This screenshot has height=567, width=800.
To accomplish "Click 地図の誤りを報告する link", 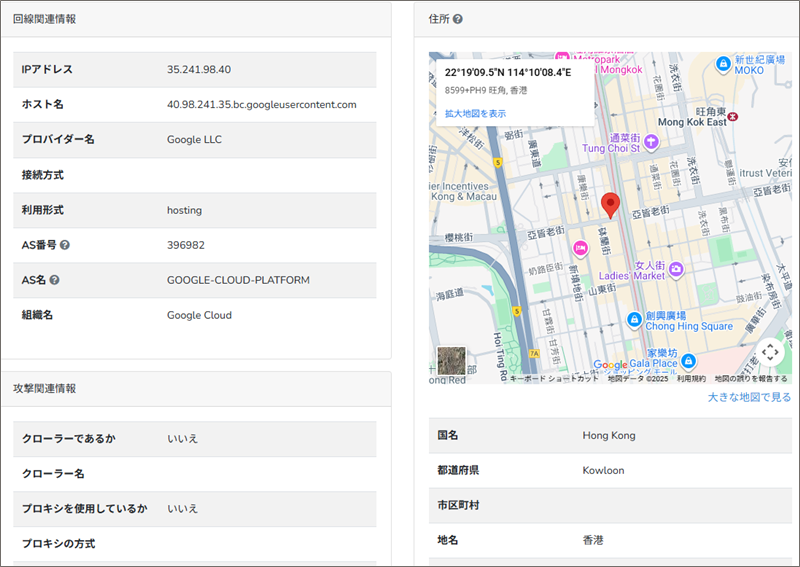I will point(750,379).
